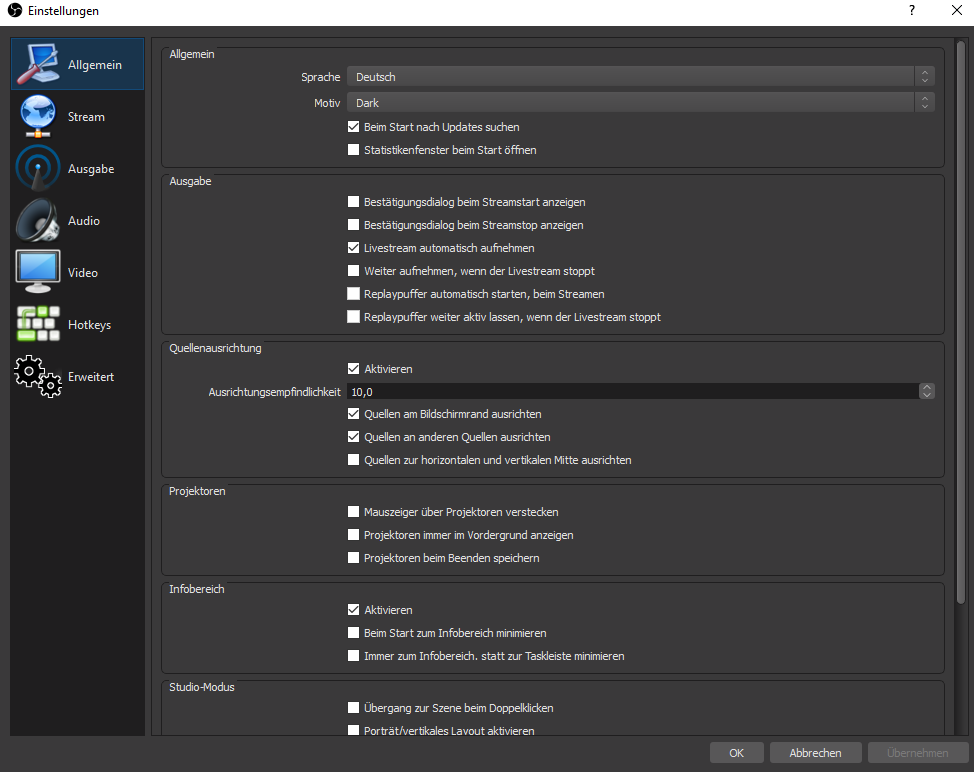Click the Video monitor icon
974x772 pixels.
[x=38, y=272]
